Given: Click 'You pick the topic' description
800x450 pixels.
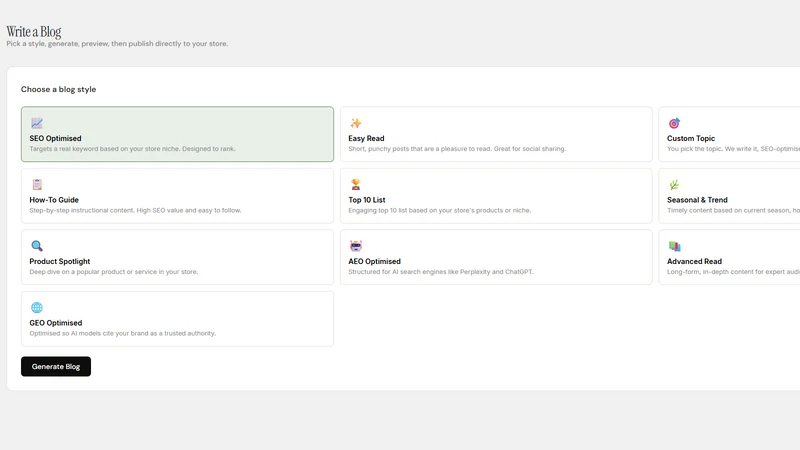Looking at the screenshot, I should coord(733,149).
